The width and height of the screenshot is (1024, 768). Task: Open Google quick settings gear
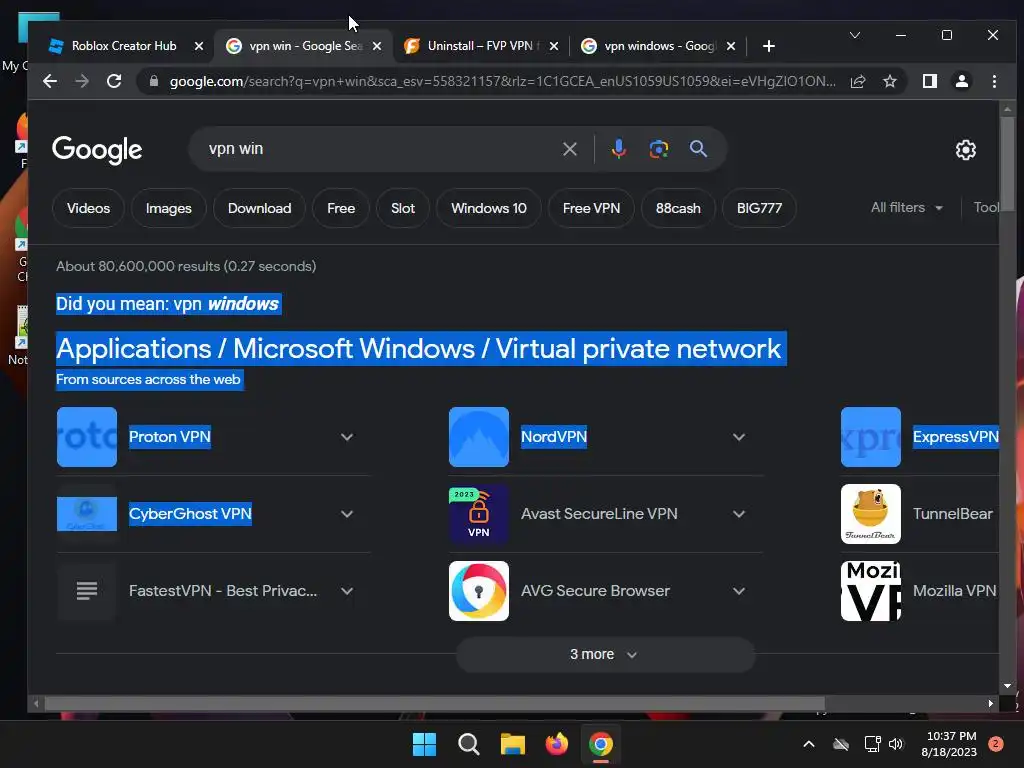tap(965, 150)
